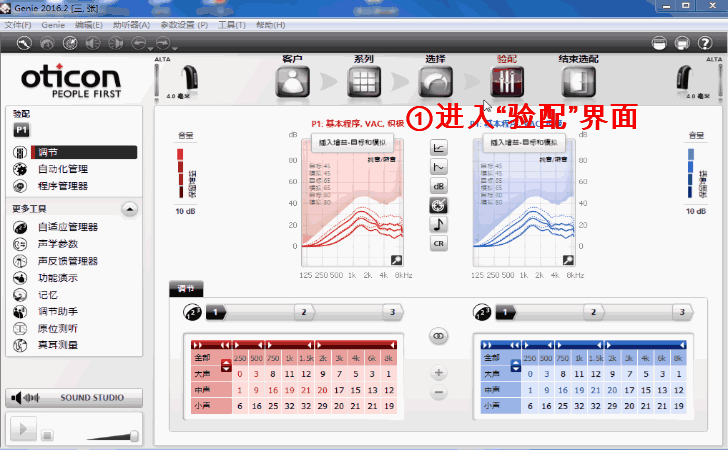This screenshot has width=728, height=450.
Task: Select adaptation step 3 above the blue table
Action: point(682,312)
